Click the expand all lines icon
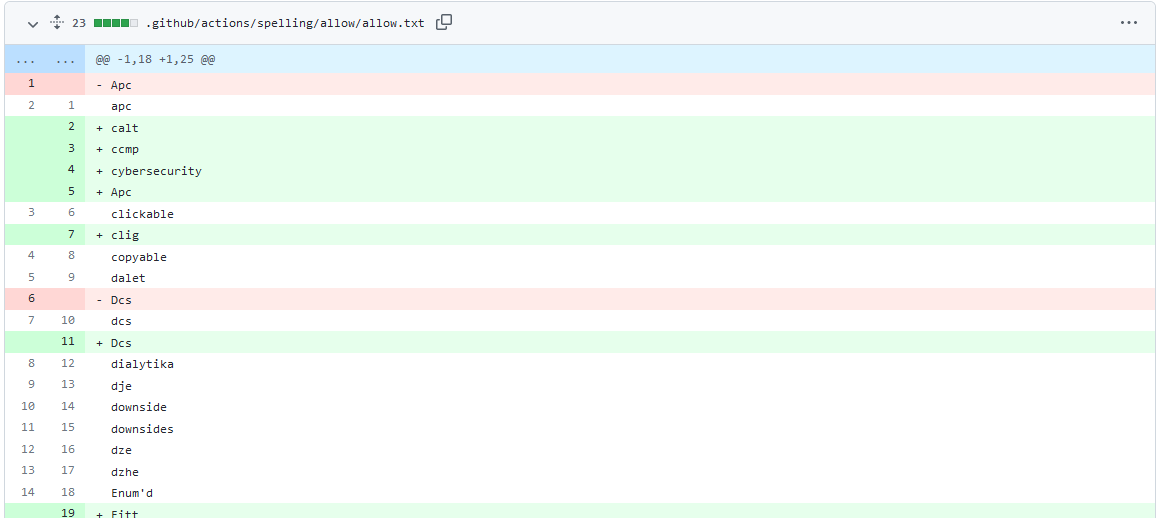This screenshot has height=518, width=1166. pos(57,22)
